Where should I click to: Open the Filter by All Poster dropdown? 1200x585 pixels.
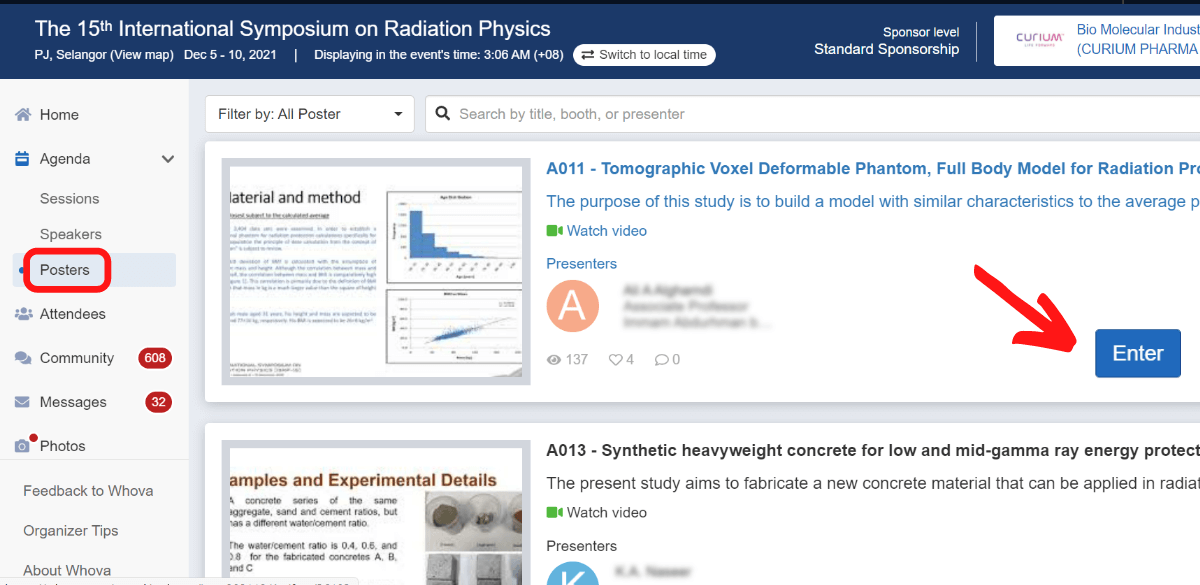[x=309, y=113]
